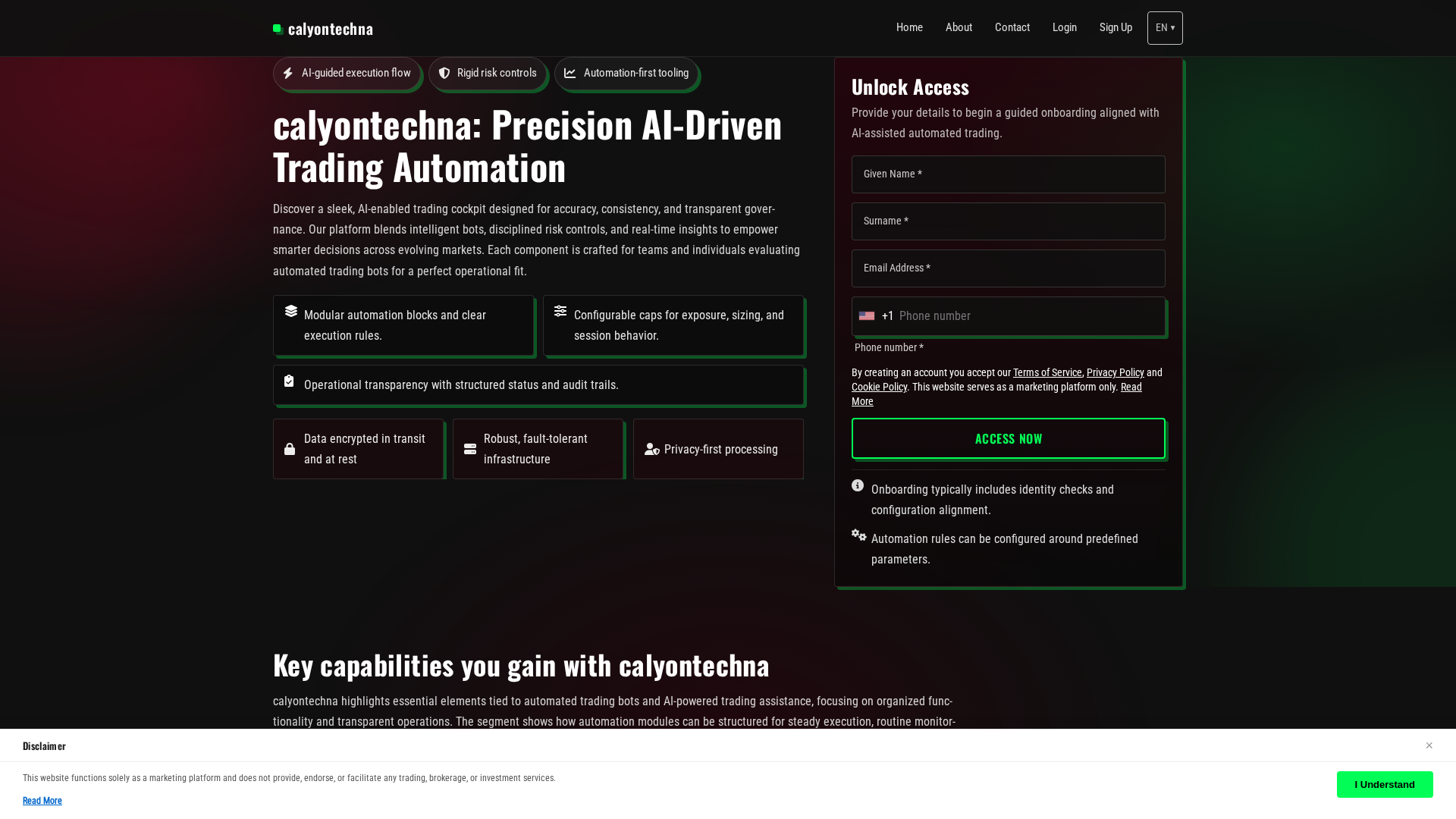Image resolution: width=1456 pixels, height=819 pixels.
Task: Click the server icon beside Robust, fault-tolerant infrastructure
Action: pos(470,449)
